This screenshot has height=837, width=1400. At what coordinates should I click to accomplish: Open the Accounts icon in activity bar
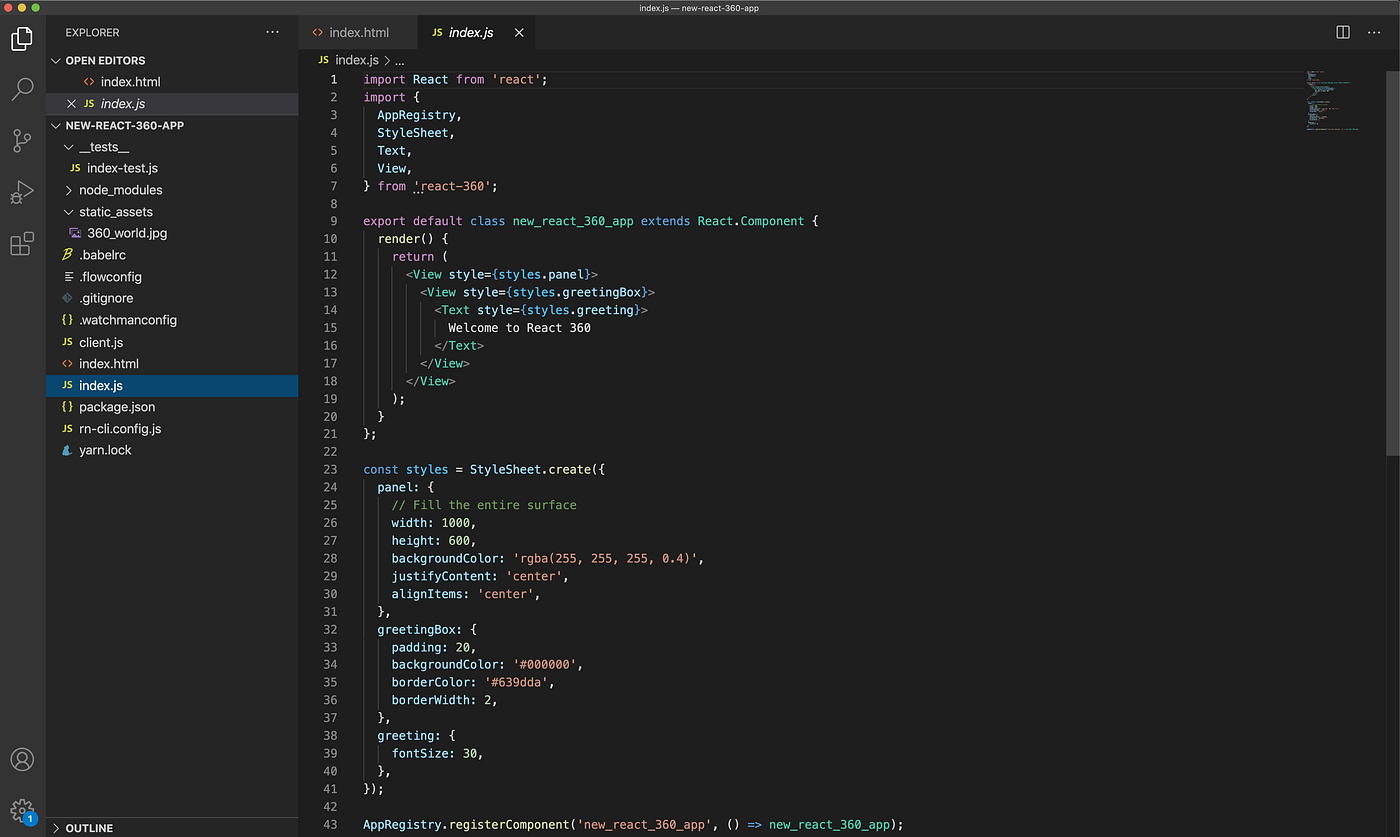click(x=22, y=759)
